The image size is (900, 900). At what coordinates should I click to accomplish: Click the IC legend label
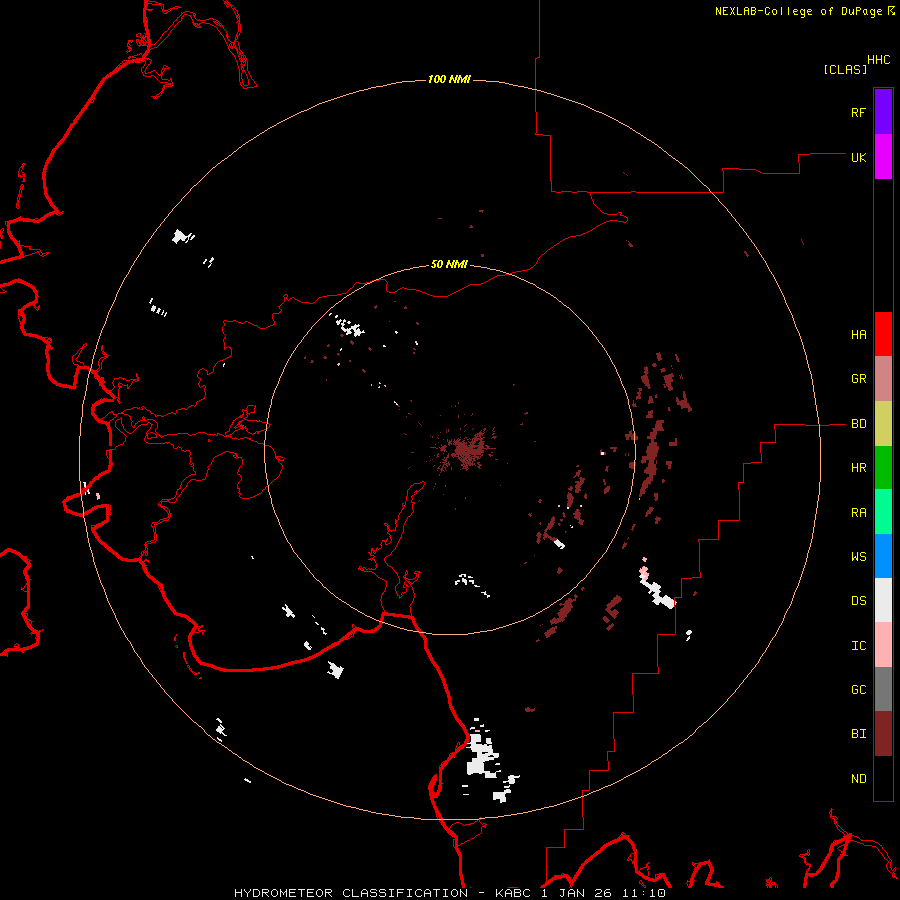tap(858, 646)
